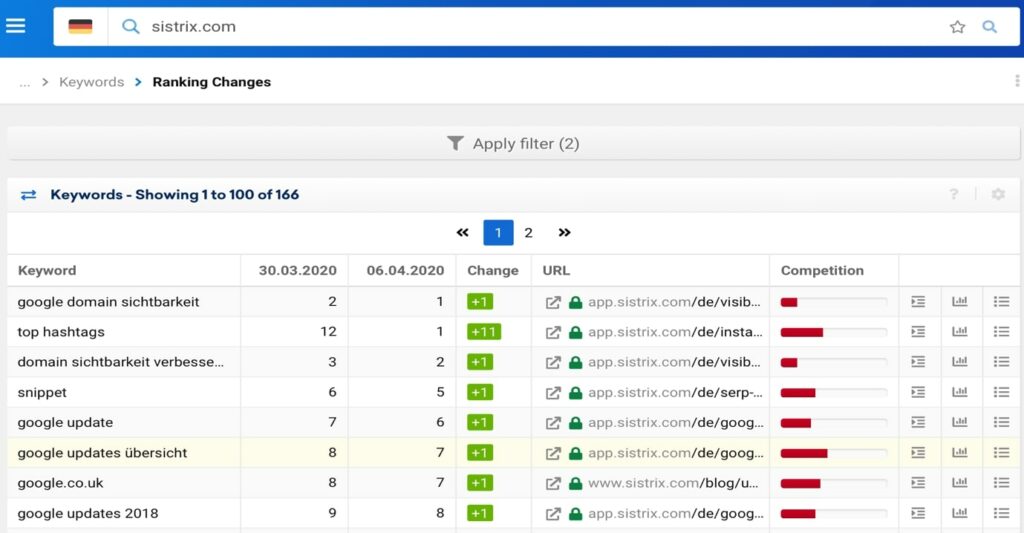Sort by the 30.03.2020 column
This screenshot has height=533, width=1024.
[x=298, y=270]
